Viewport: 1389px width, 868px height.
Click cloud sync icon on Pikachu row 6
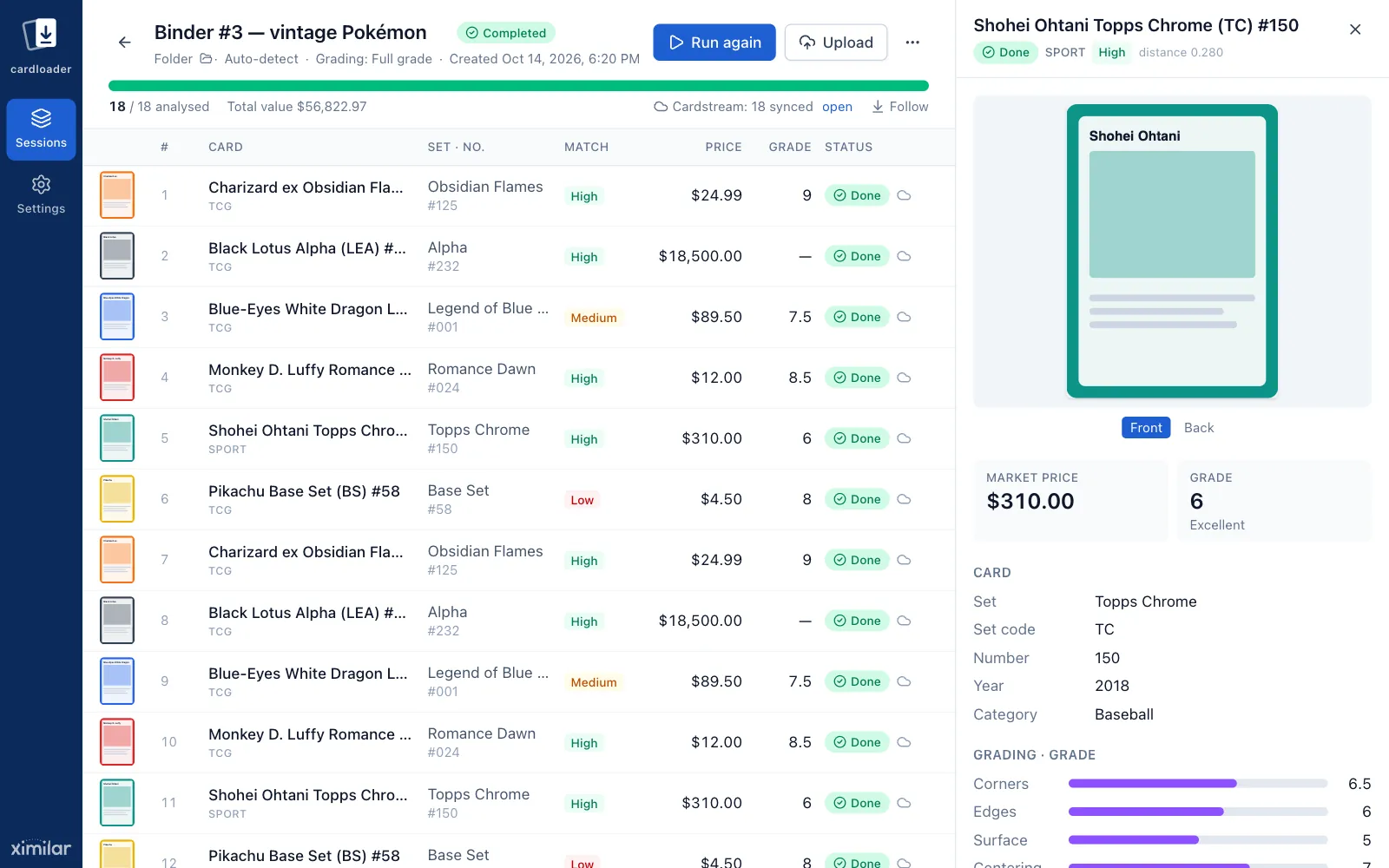904,499
